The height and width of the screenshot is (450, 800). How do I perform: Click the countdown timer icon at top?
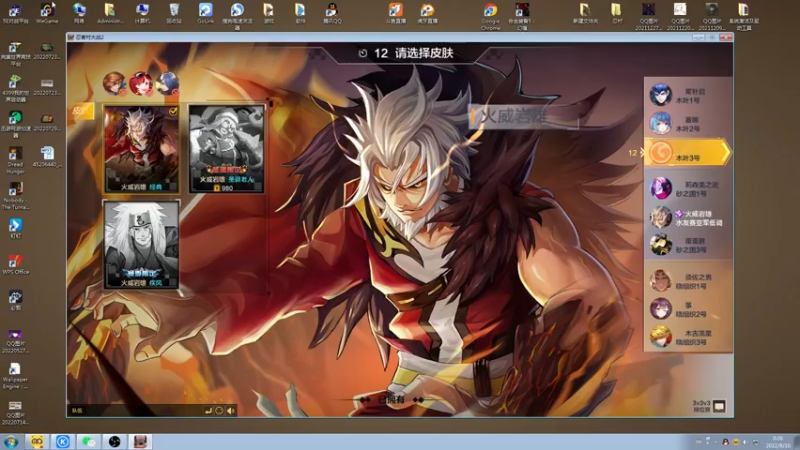(x=363, y=53)
